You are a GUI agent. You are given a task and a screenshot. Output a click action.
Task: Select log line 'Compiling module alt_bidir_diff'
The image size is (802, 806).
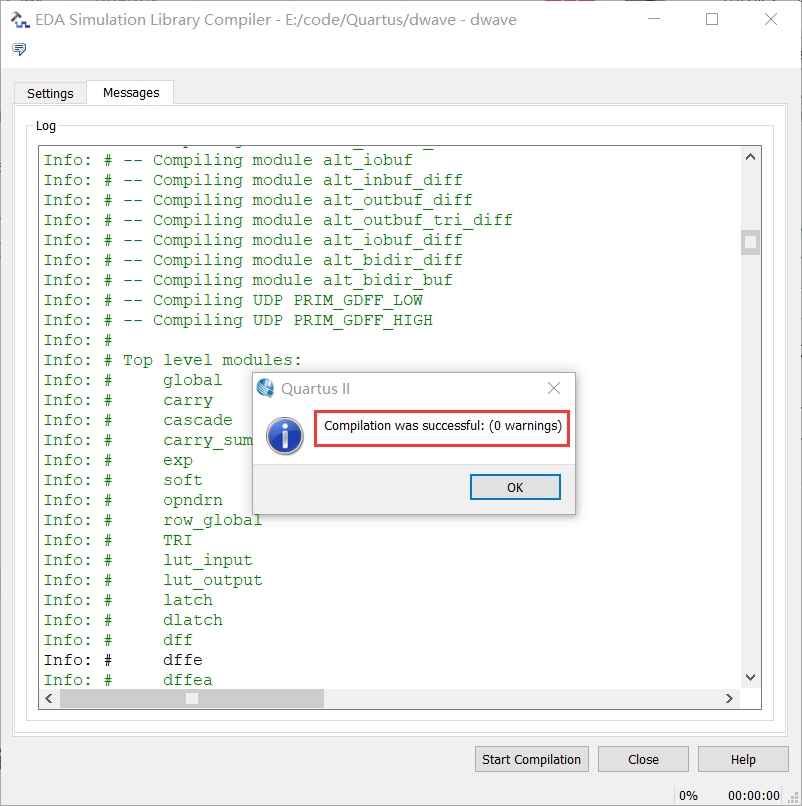253,261
